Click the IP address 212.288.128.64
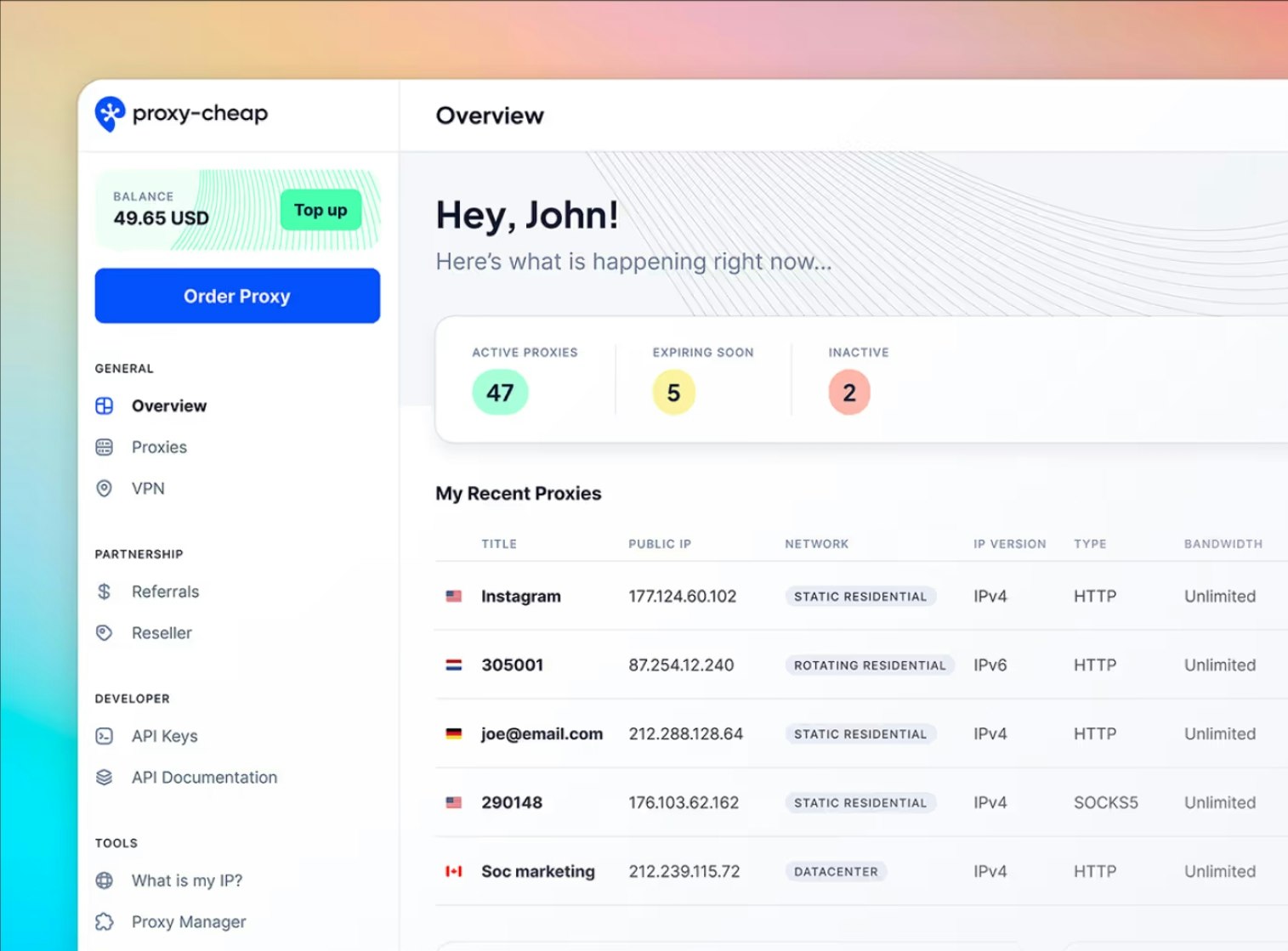 (x=686, y=734)
